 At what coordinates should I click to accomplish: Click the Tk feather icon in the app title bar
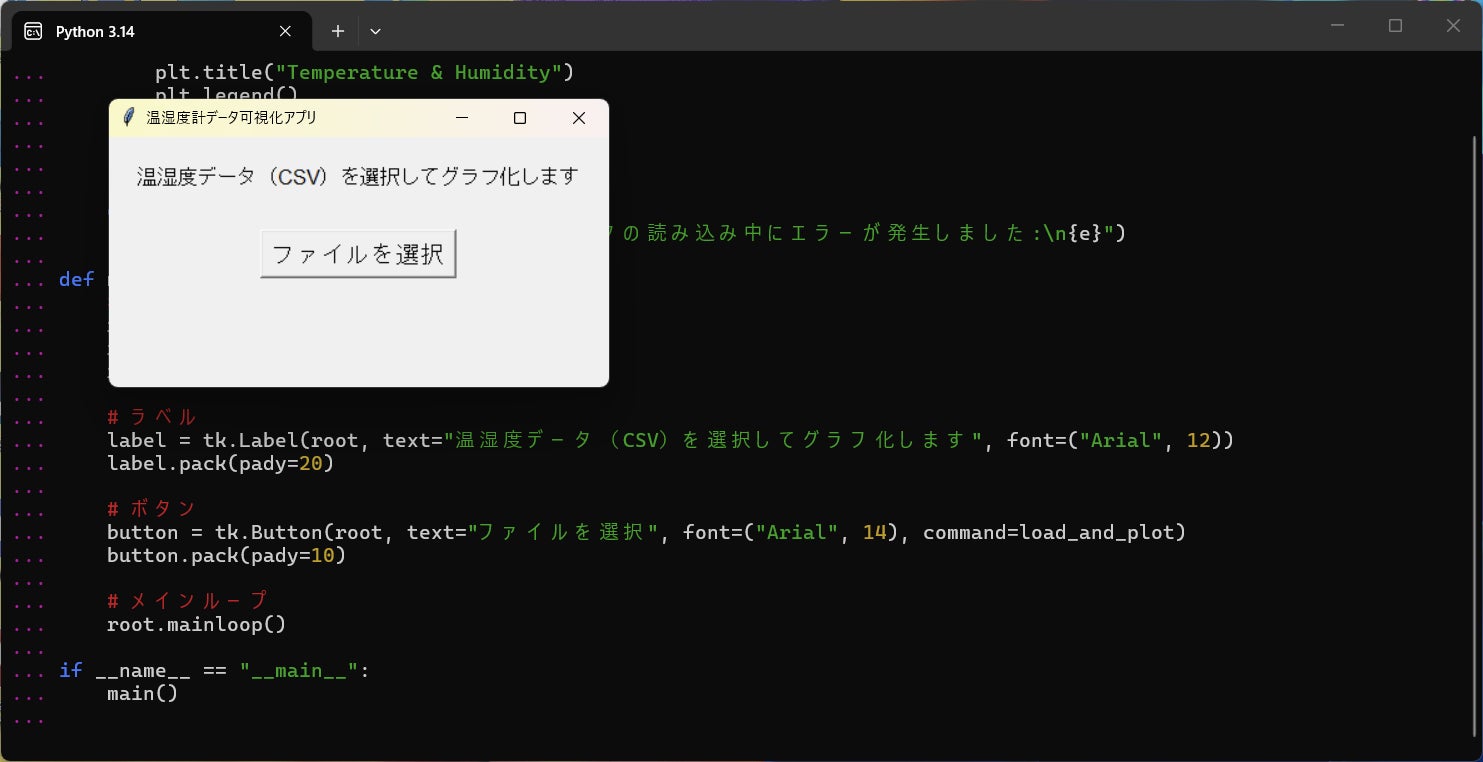[x=128, y=118]
